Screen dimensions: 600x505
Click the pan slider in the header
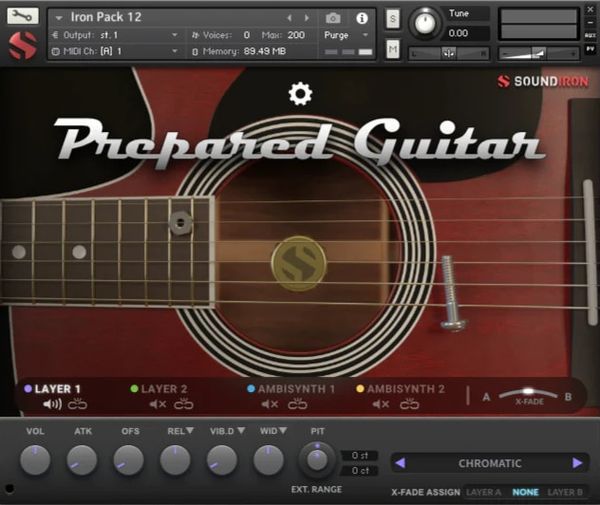[448, 54]
